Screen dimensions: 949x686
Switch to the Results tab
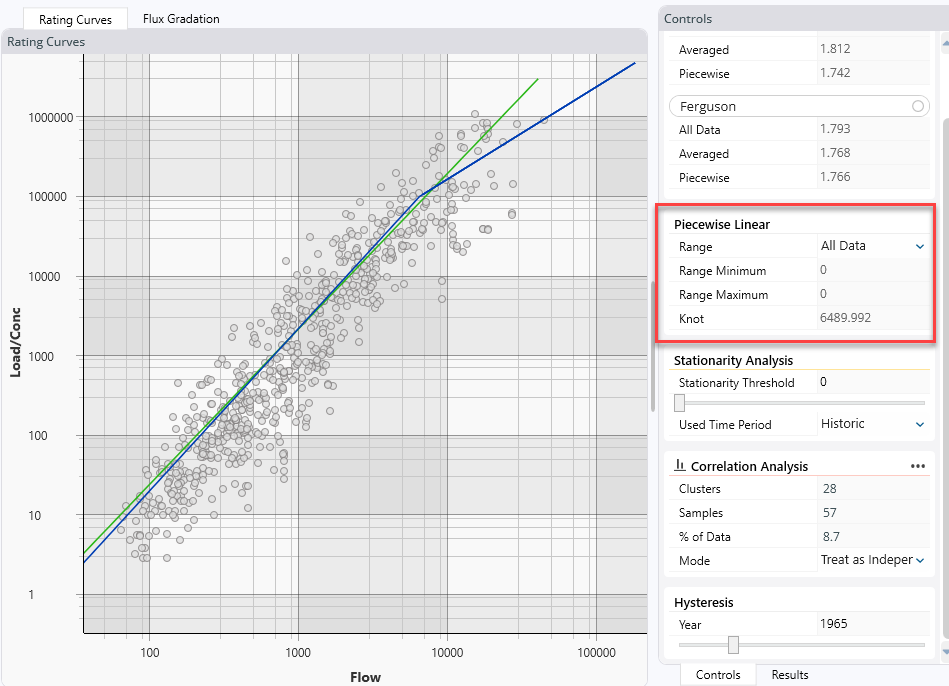point(789,675)
